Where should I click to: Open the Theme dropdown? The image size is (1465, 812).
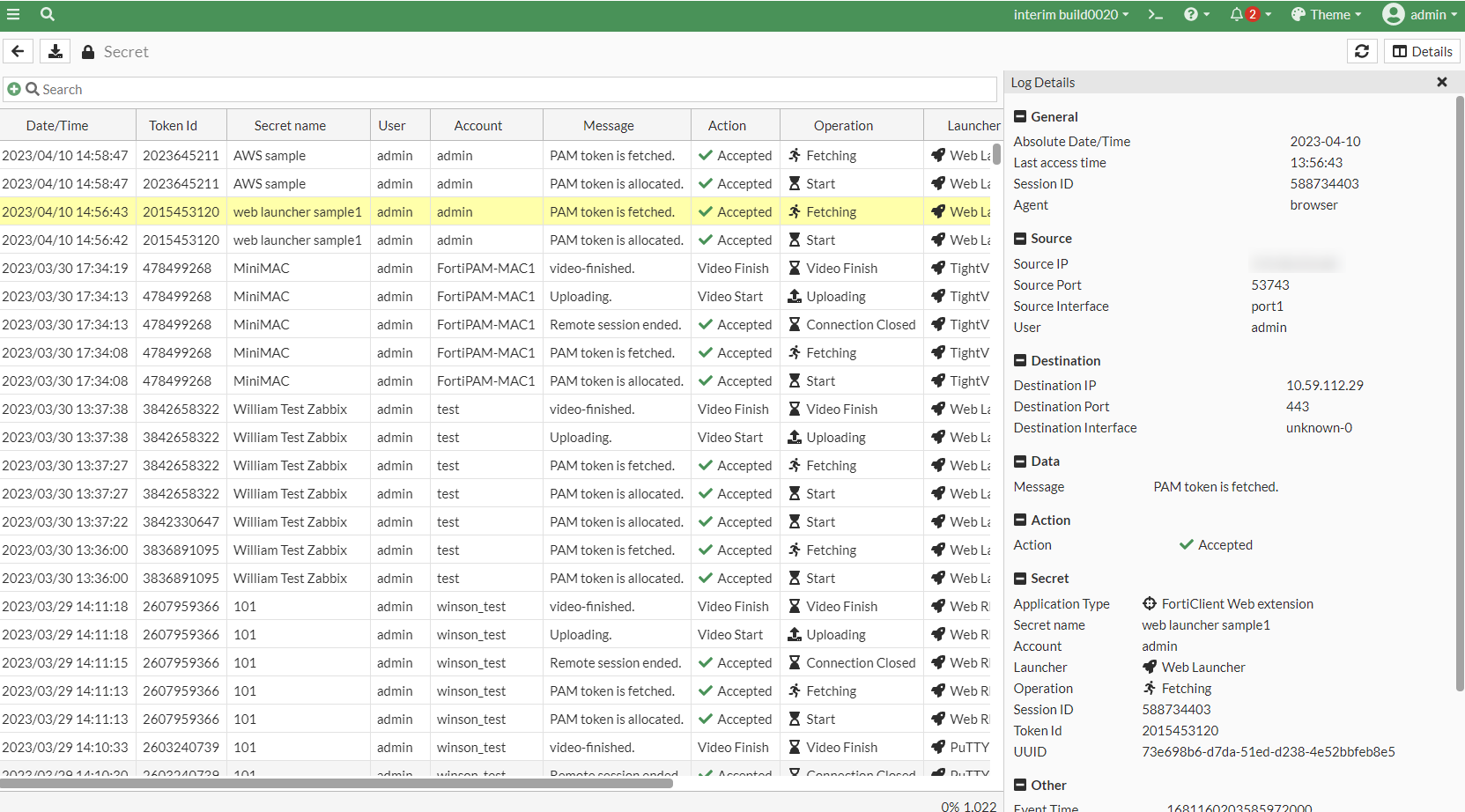pos(1326,14)
